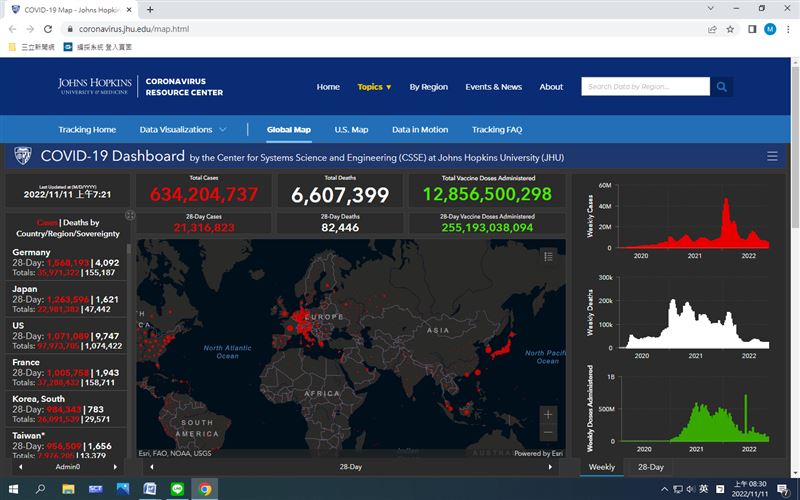This screenshot has height=500, width=800.
Task: Open volume control in system tray
Action: 691,489
